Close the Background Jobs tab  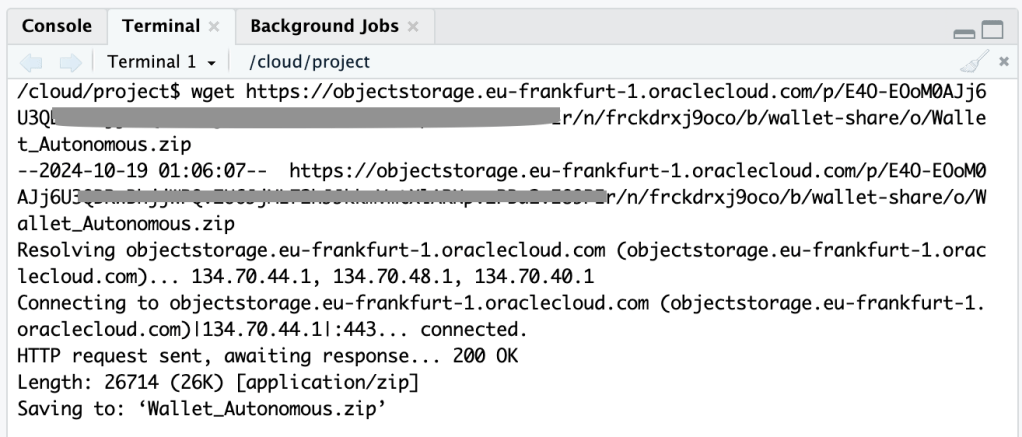[414, 27]
